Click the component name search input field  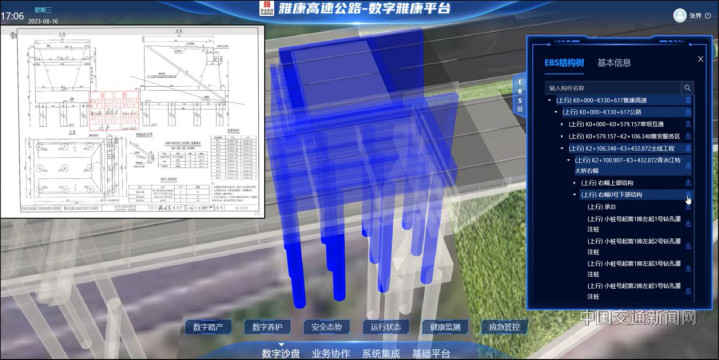(613, 88)
